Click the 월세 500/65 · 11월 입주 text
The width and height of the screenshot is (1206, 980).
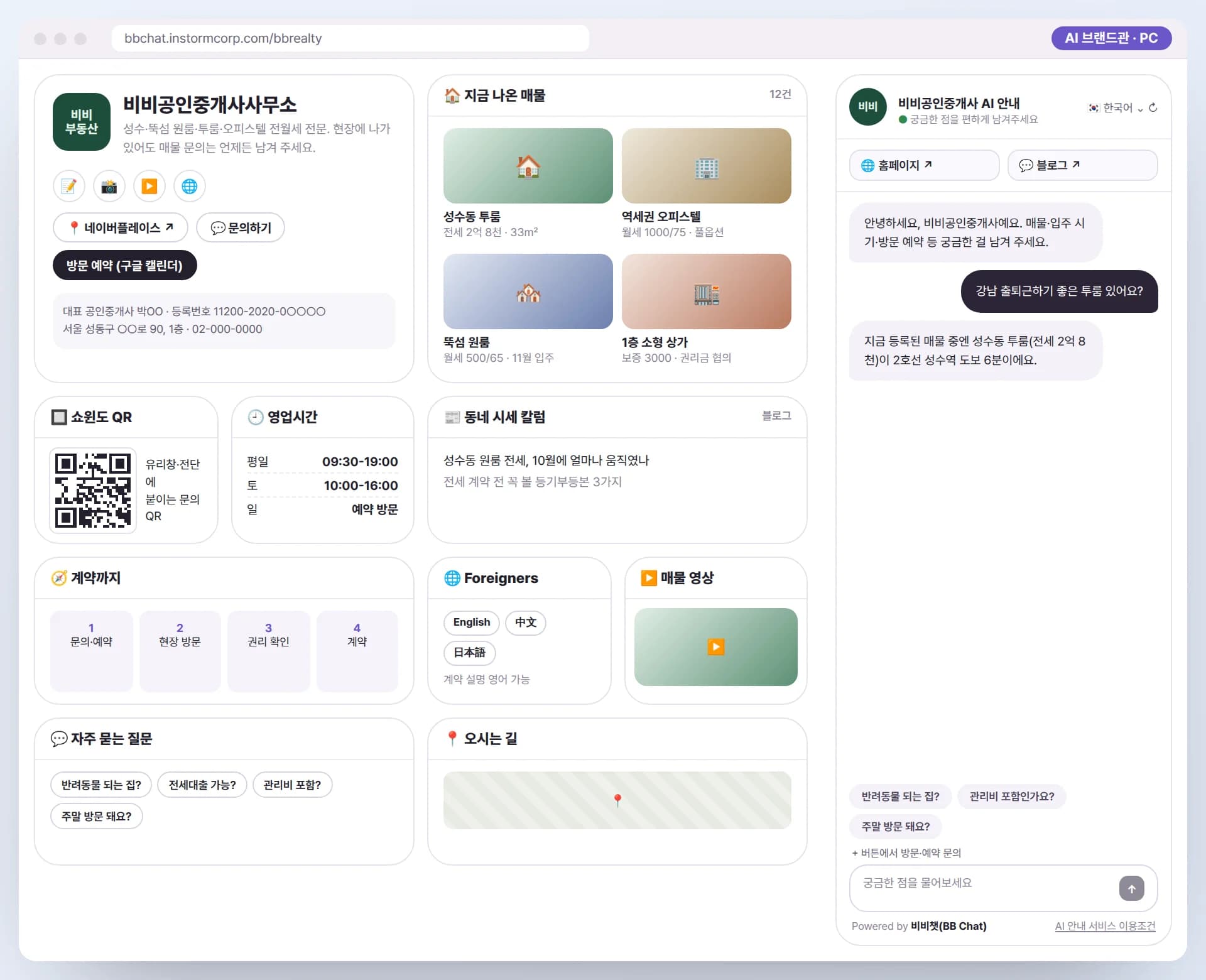[499, 358]
